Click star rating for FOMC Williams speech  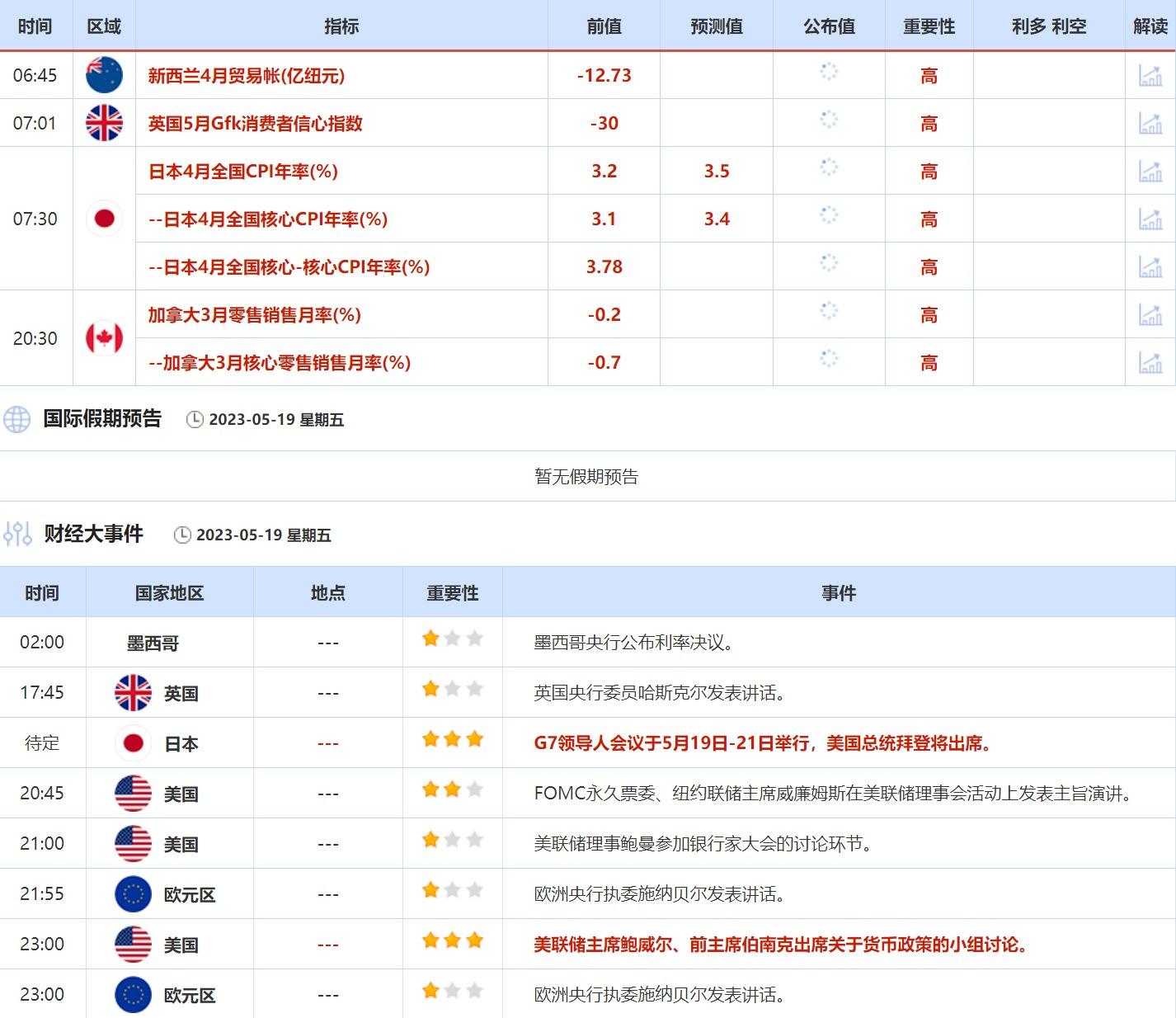pyautogui.click(x=452, y=790)
